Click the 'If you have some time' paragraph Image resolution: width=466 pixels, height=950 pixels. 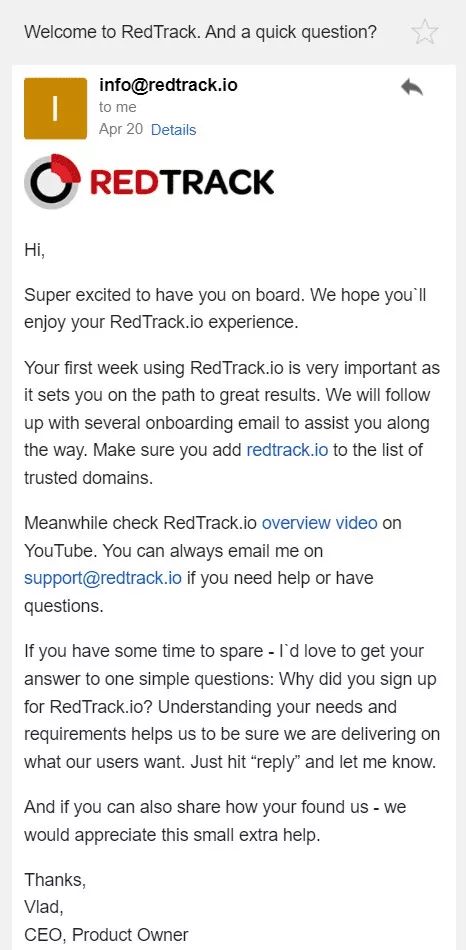pyautogui.click(x=232, y=706)
